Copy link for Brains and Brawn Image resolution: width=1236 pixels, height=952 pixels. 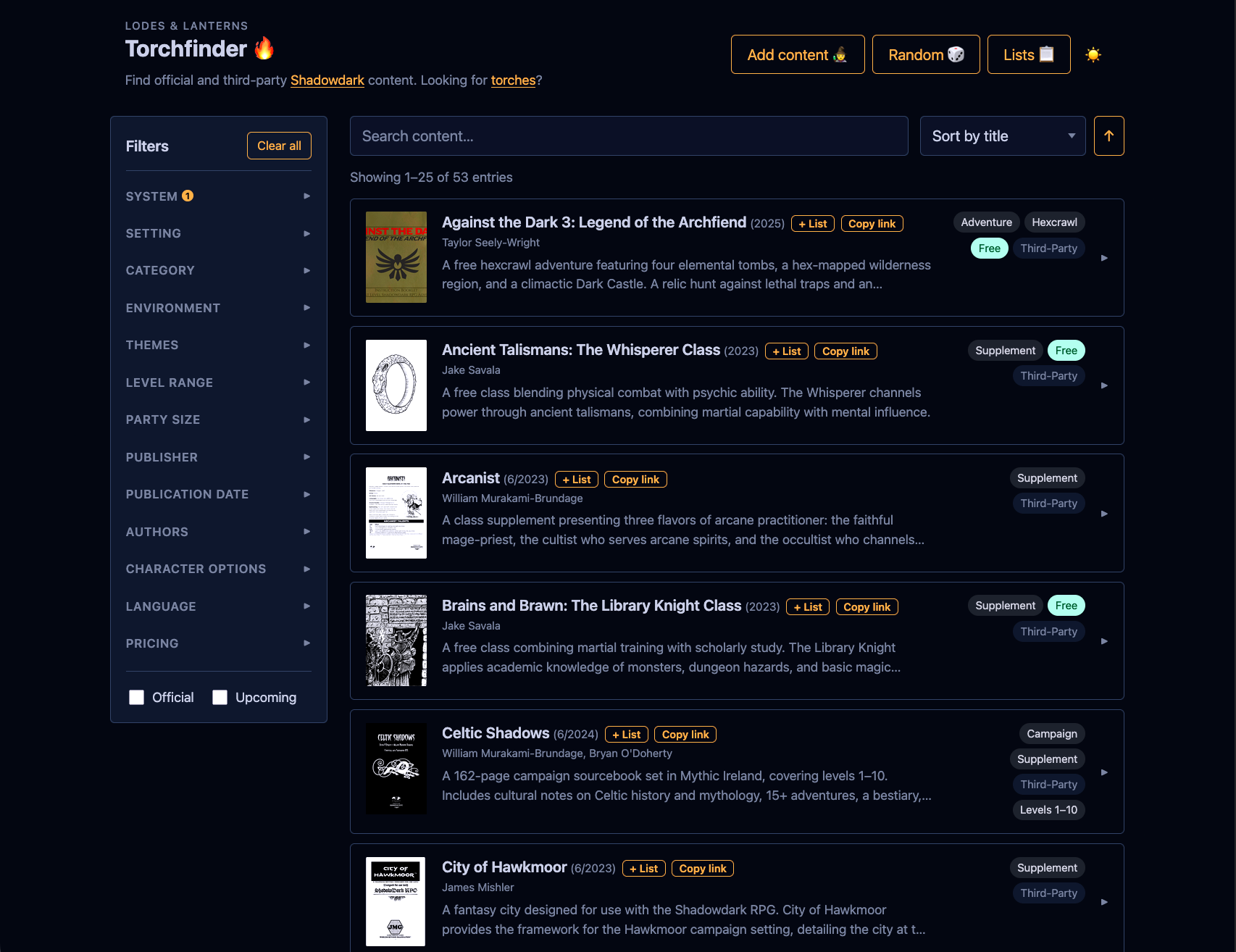(867, 607)
